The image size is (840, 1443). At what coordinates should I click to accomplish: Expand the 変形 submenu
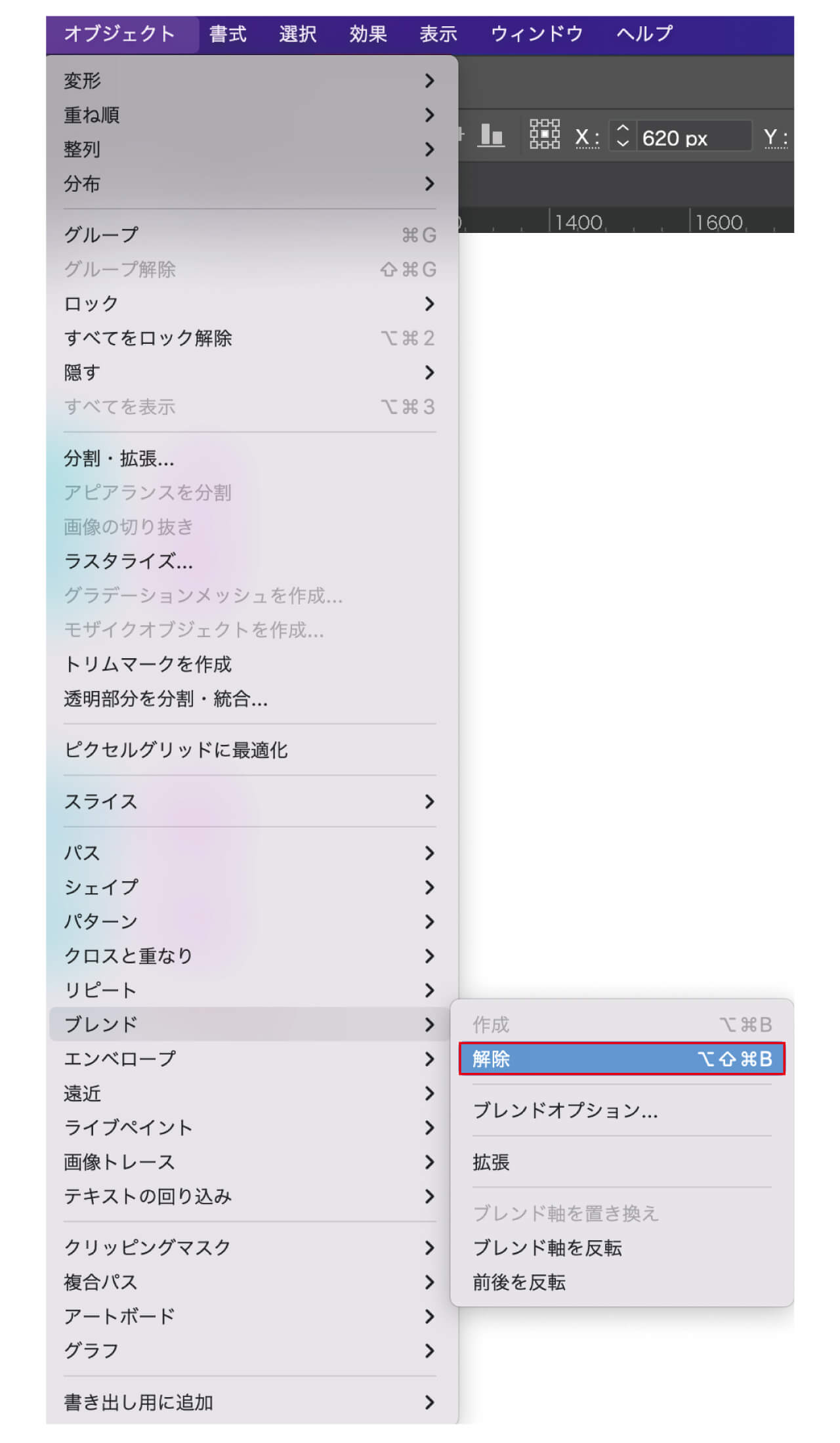tap(249, 81)
